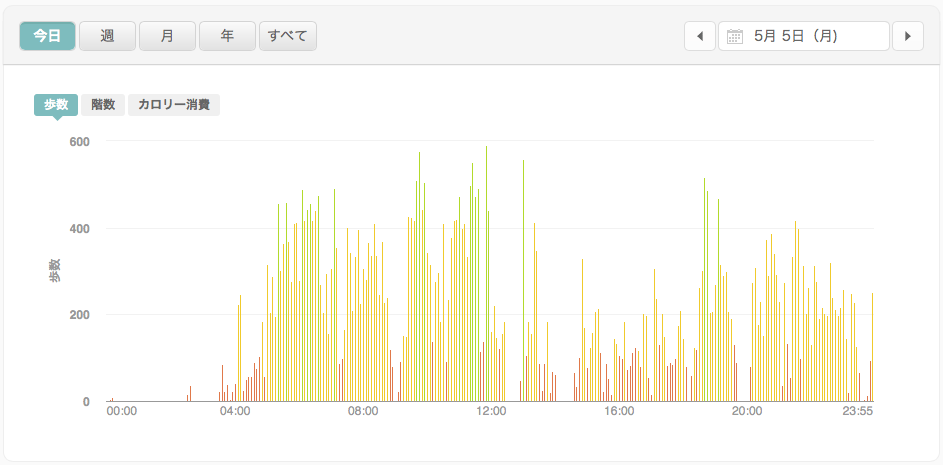Select the カロリー消費 chart tab
Screen dimensions: 943x465
pyautogui.click(x=174, y=105)
